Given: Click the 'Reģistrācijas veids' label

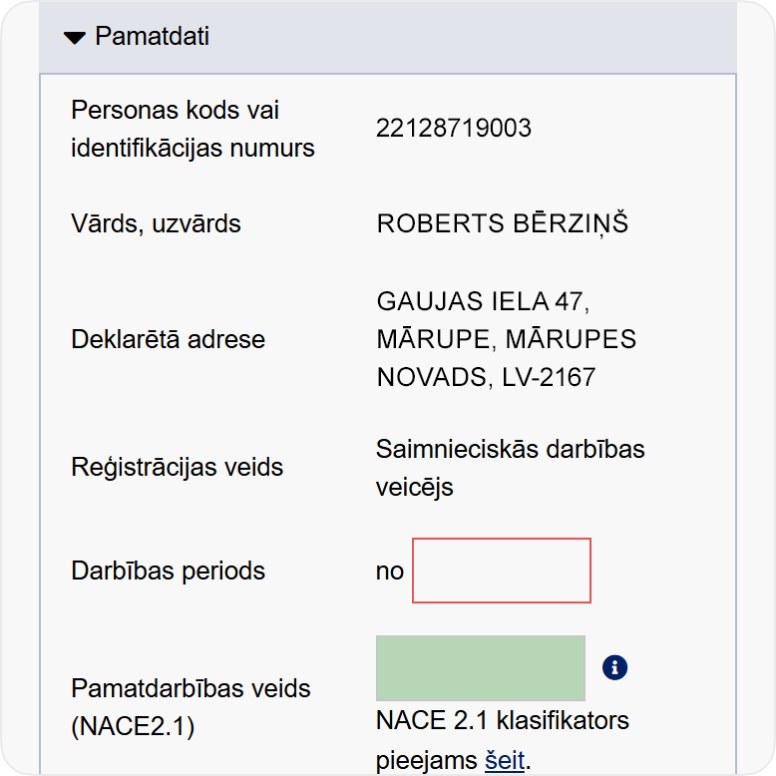Looking at the screenshot, I should pyautogui.click(x=177, y=467).
